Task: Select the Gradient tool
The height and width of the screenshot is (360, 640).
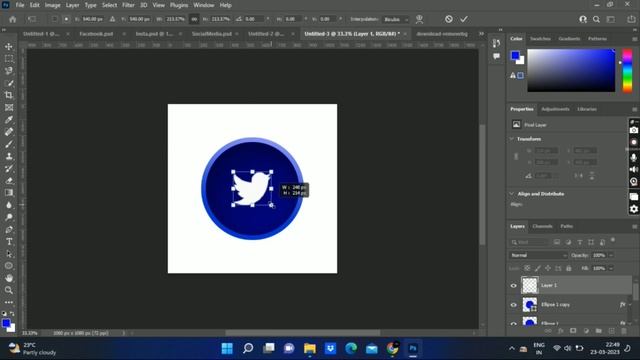Action: 9,193
